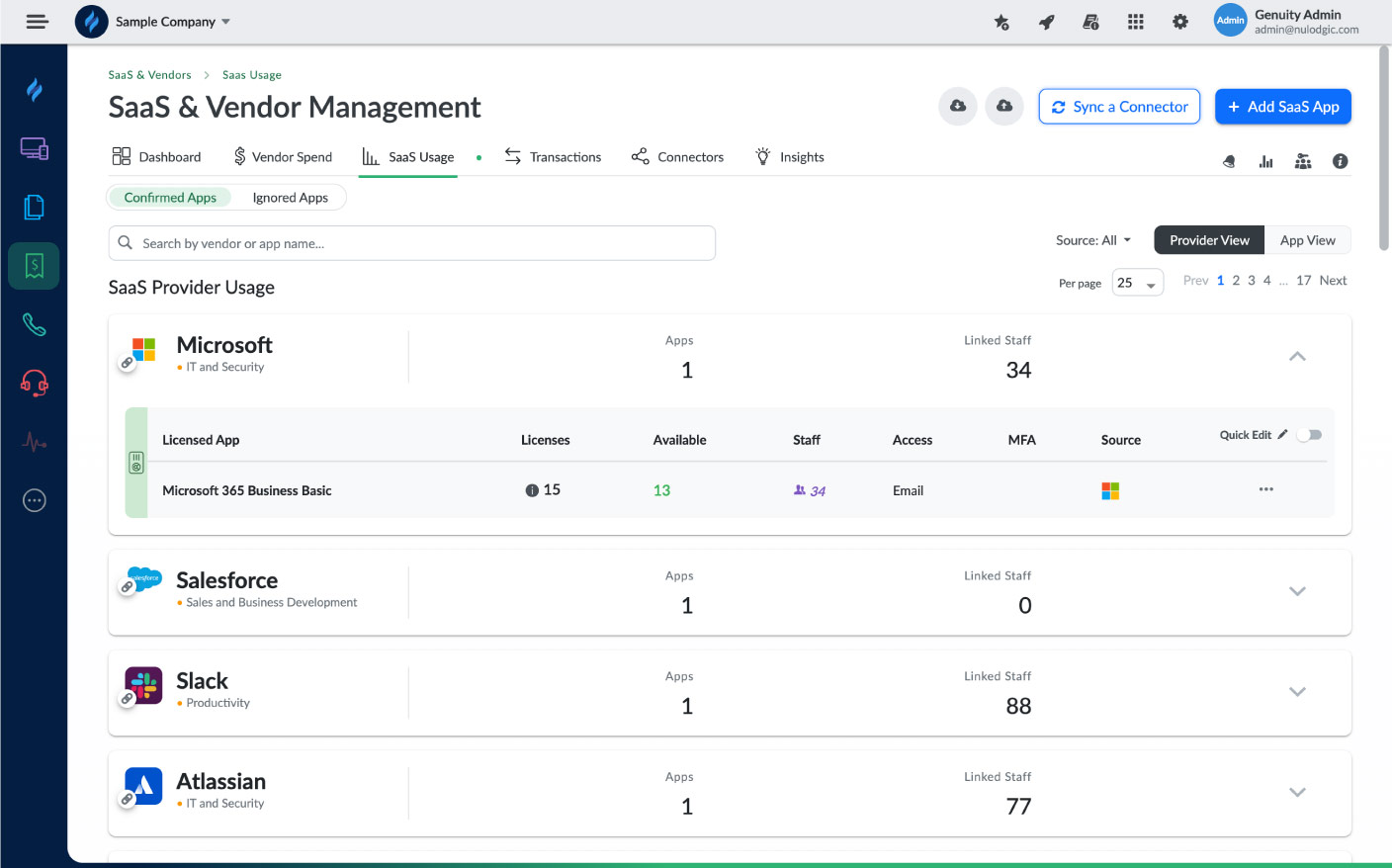
Task: Click the bar chart icon near pagination
Action: click(x=1266, y=161)
